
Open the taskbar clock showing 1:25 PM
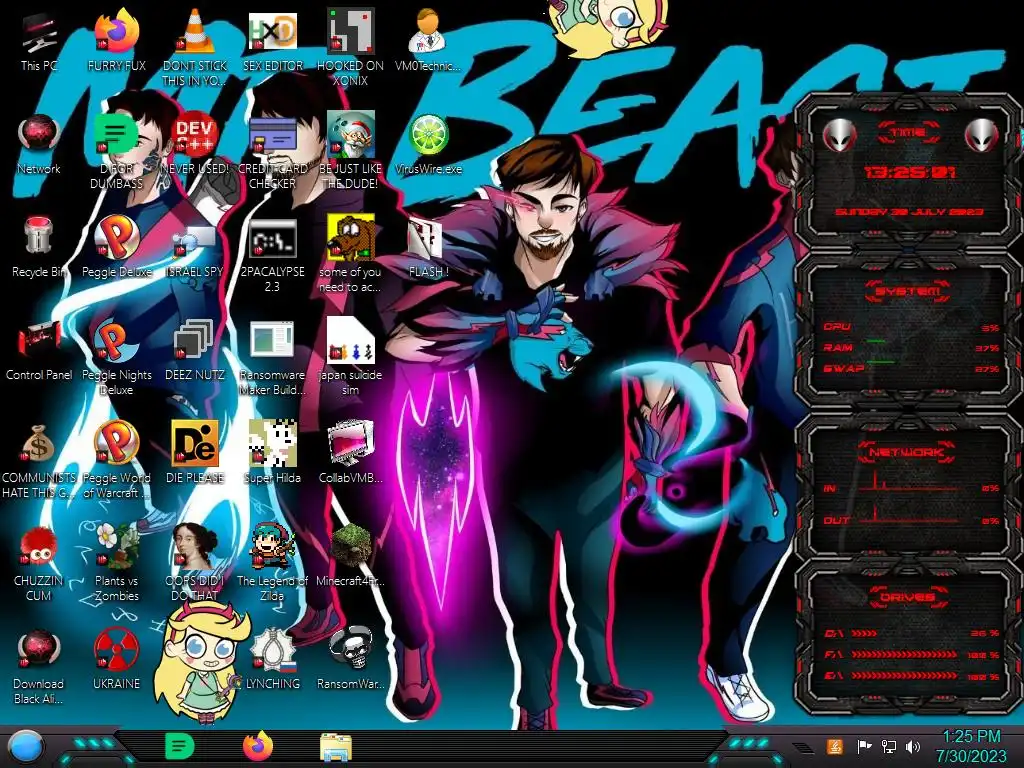pyautogui.click(x=971, y=747)
